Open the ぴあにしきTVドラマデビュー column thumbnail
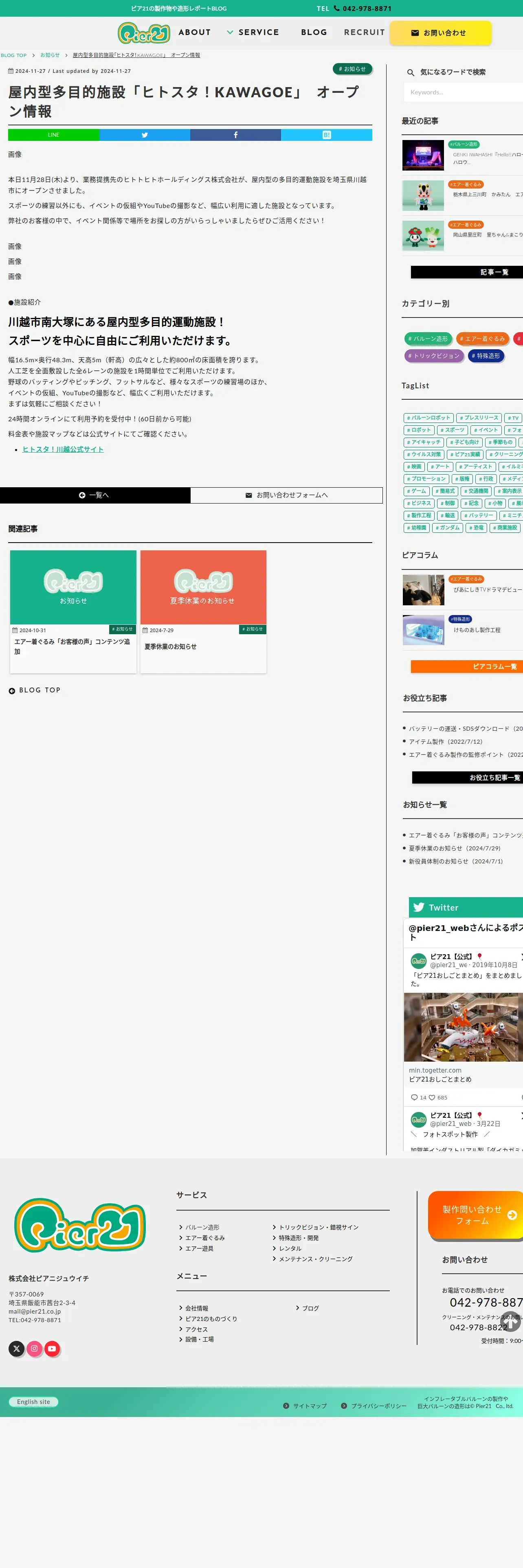523x1568 pixels. [423, 590]
